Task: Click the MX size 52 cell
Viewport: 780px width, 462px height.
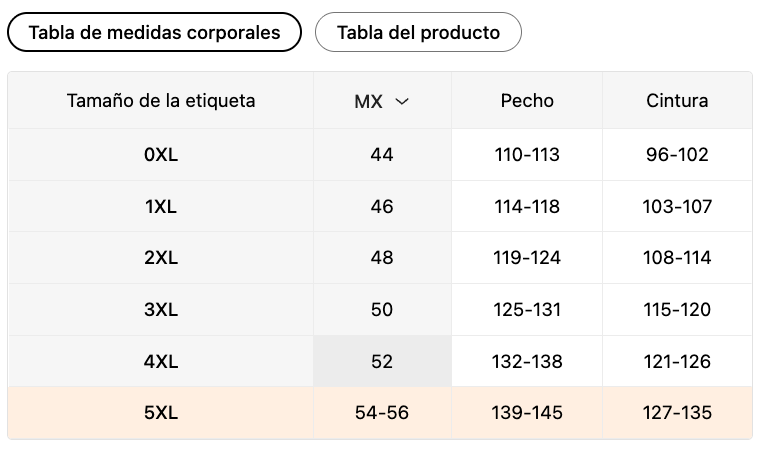Action: 382,361
